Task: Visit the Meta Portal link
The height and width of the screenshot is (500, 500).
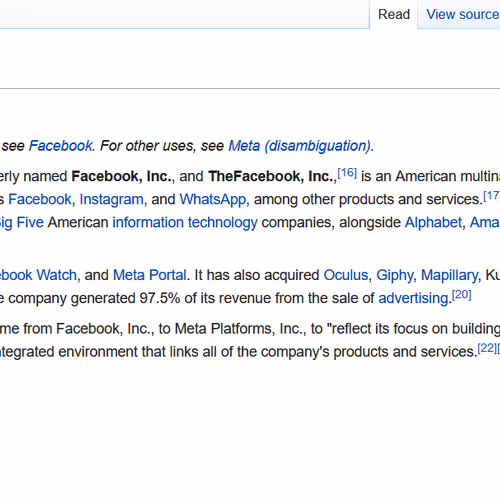Action: pyautogui.click(x=149, y=275)
